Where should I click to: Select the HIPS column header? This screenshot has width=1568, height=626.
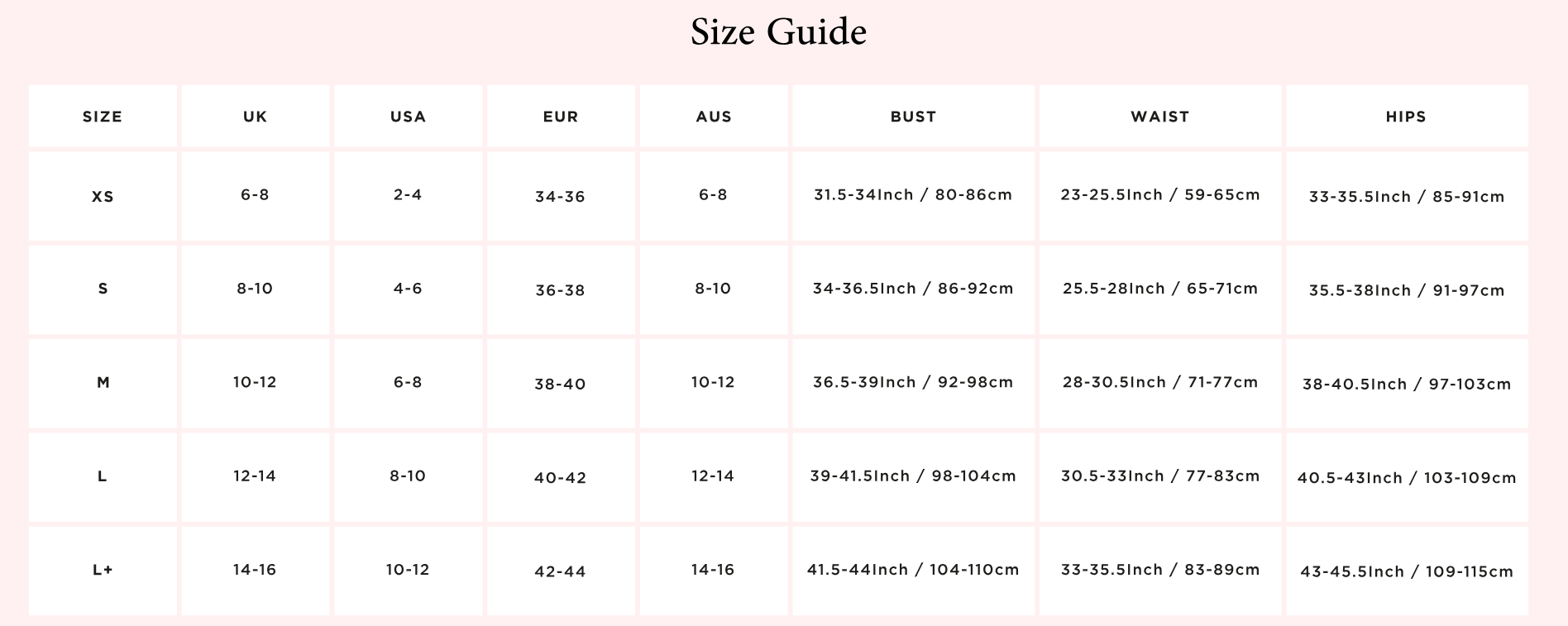pyautogui.click(x=1406, y=117)
